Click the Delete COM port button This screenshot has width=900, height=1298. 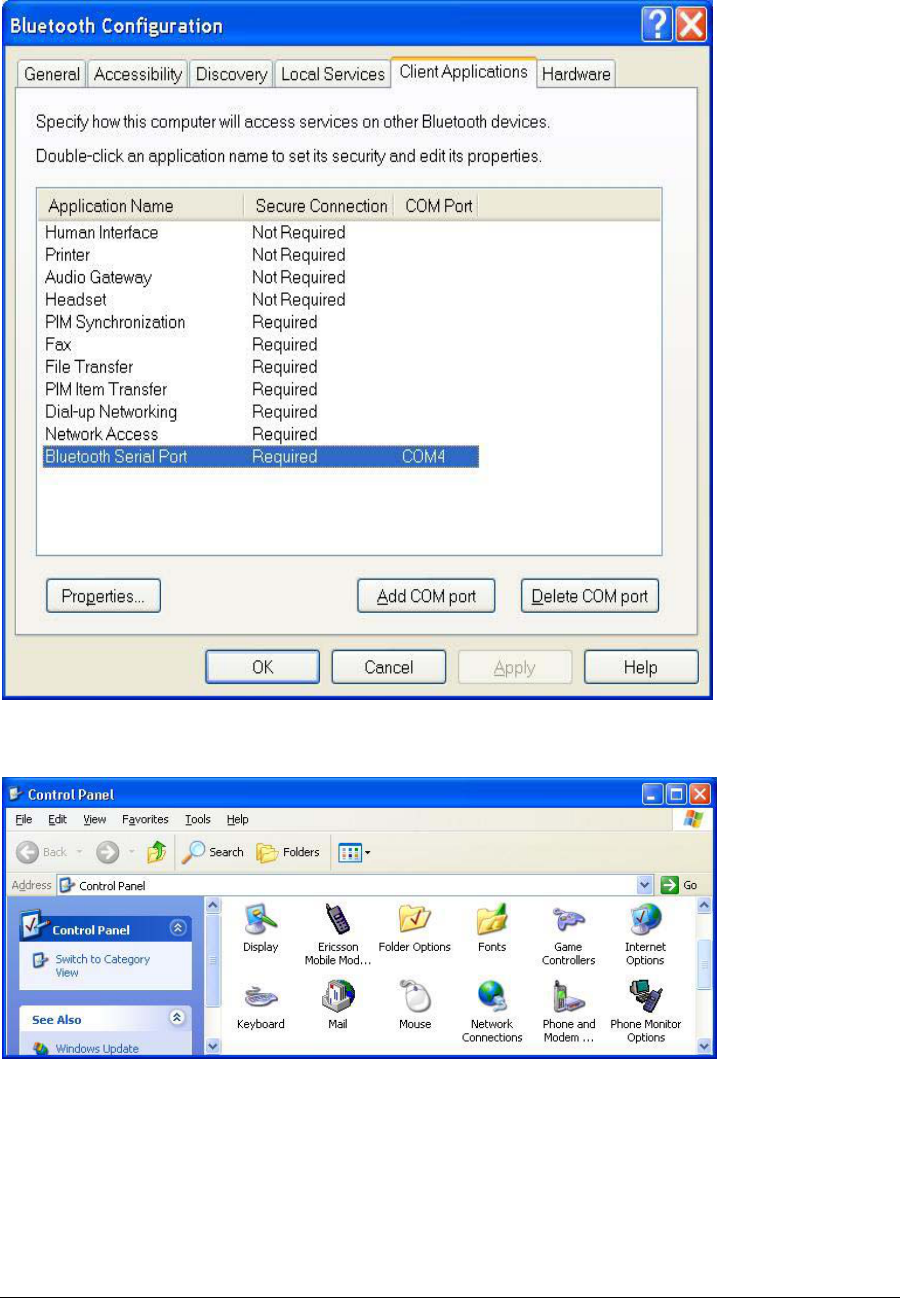tap(590, 597)
